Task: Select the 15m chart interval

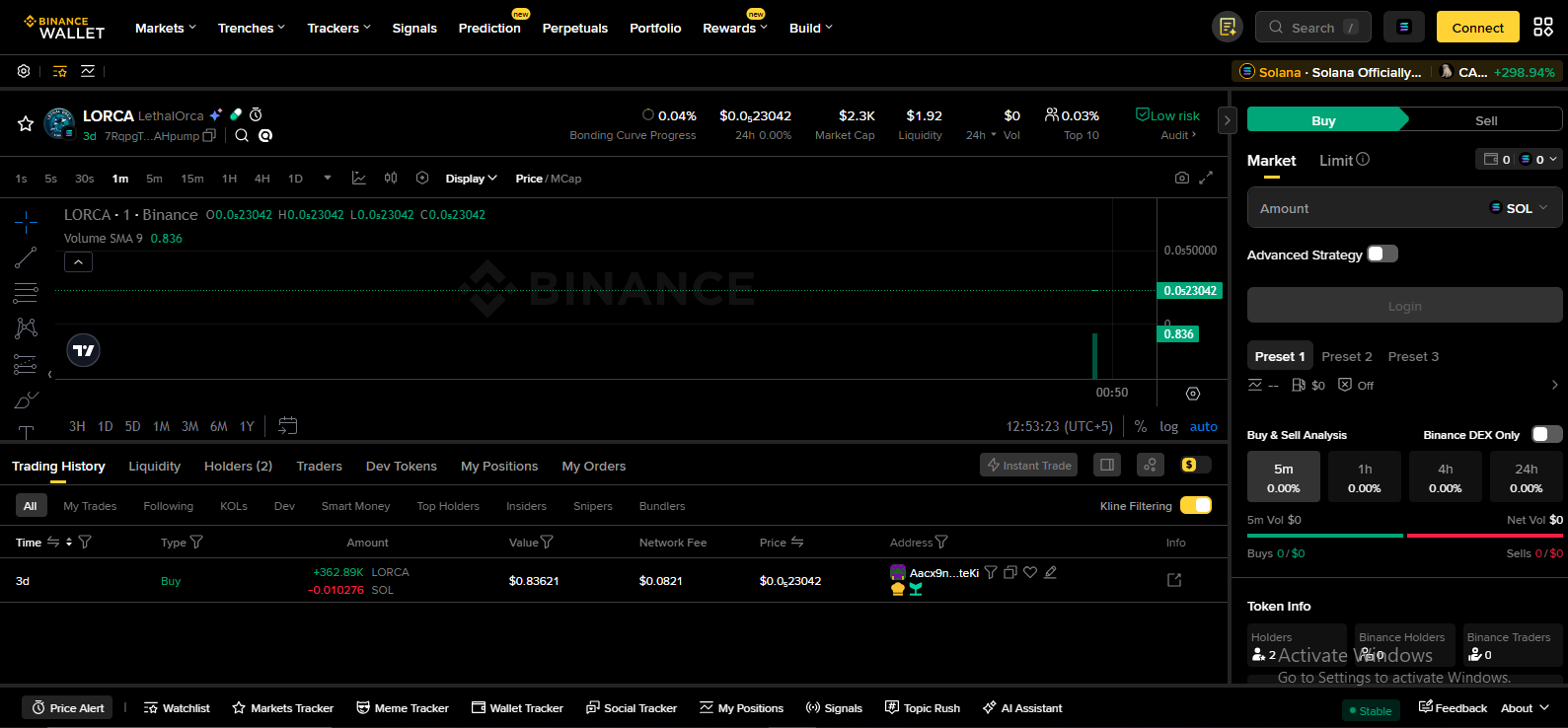Action: pos(192,179)
